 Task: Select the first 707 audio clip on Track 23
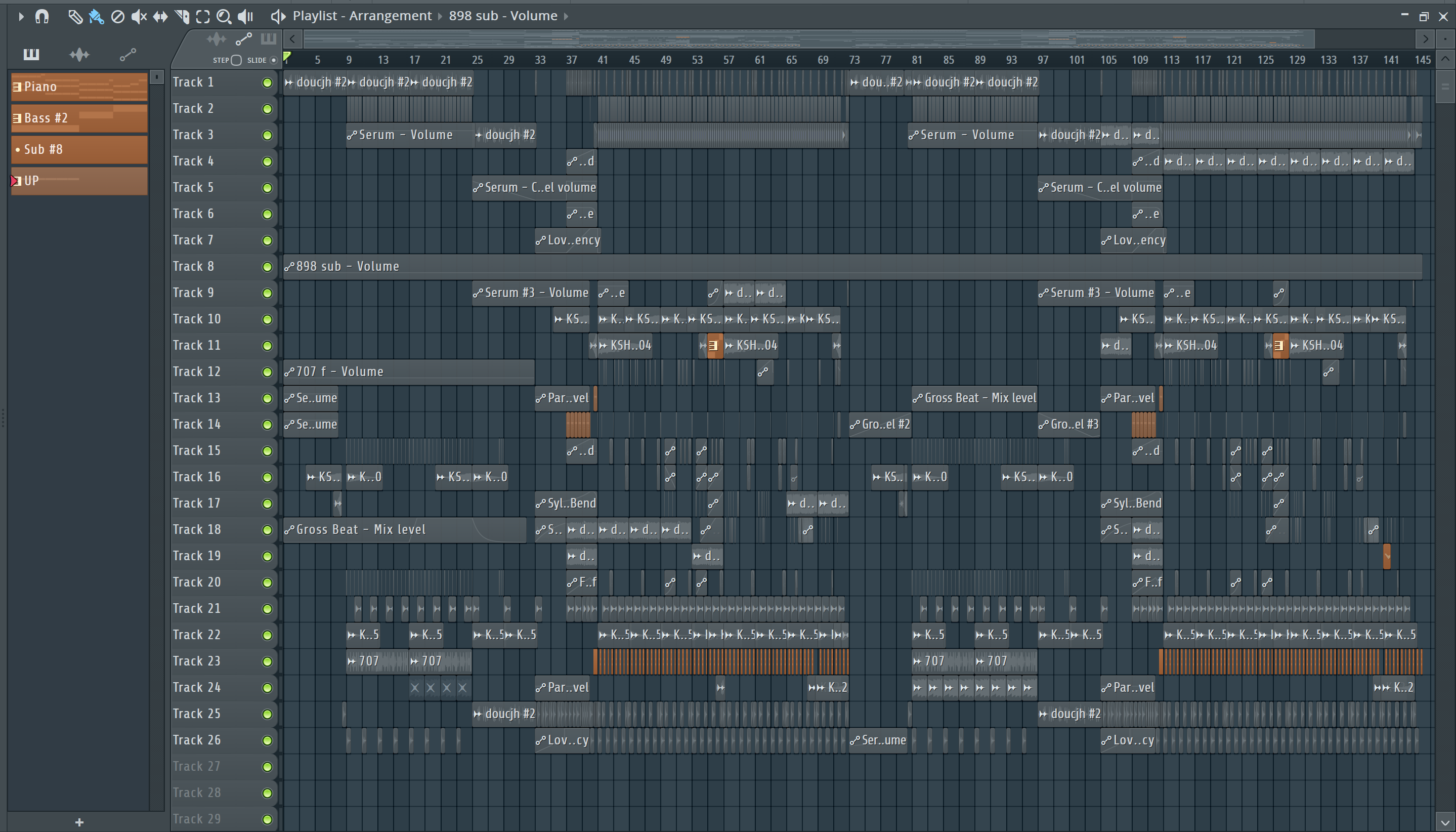point(377,661)
